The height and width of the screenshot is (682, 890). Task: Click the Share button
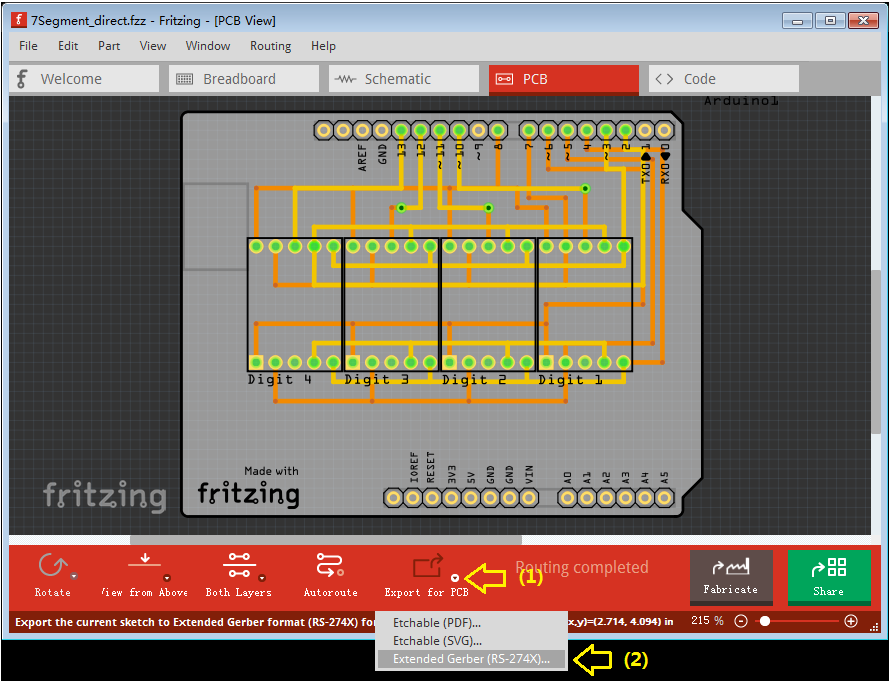point(829,576)
